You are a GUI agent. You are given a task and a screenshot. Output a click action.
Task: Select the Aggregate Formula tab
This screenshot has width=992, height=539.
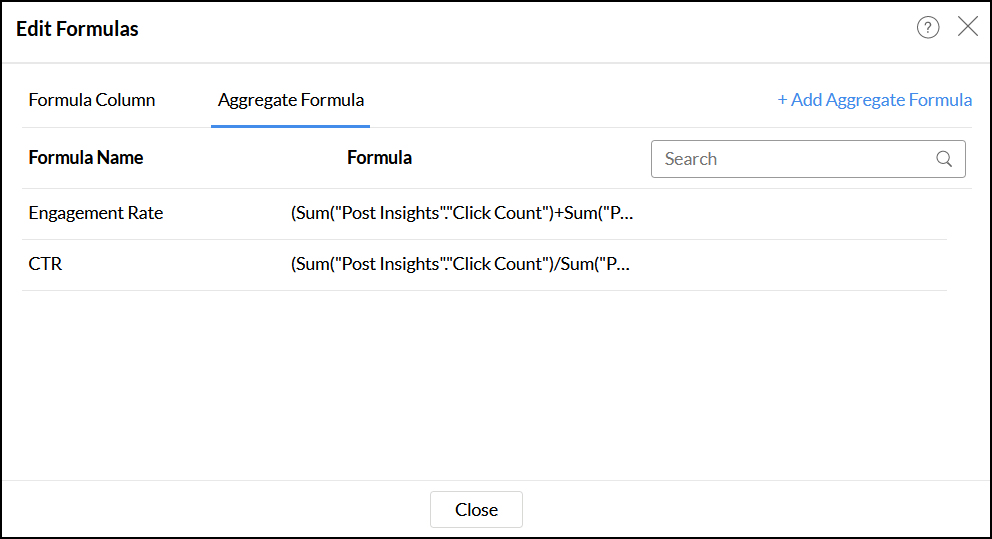(291, 100)
